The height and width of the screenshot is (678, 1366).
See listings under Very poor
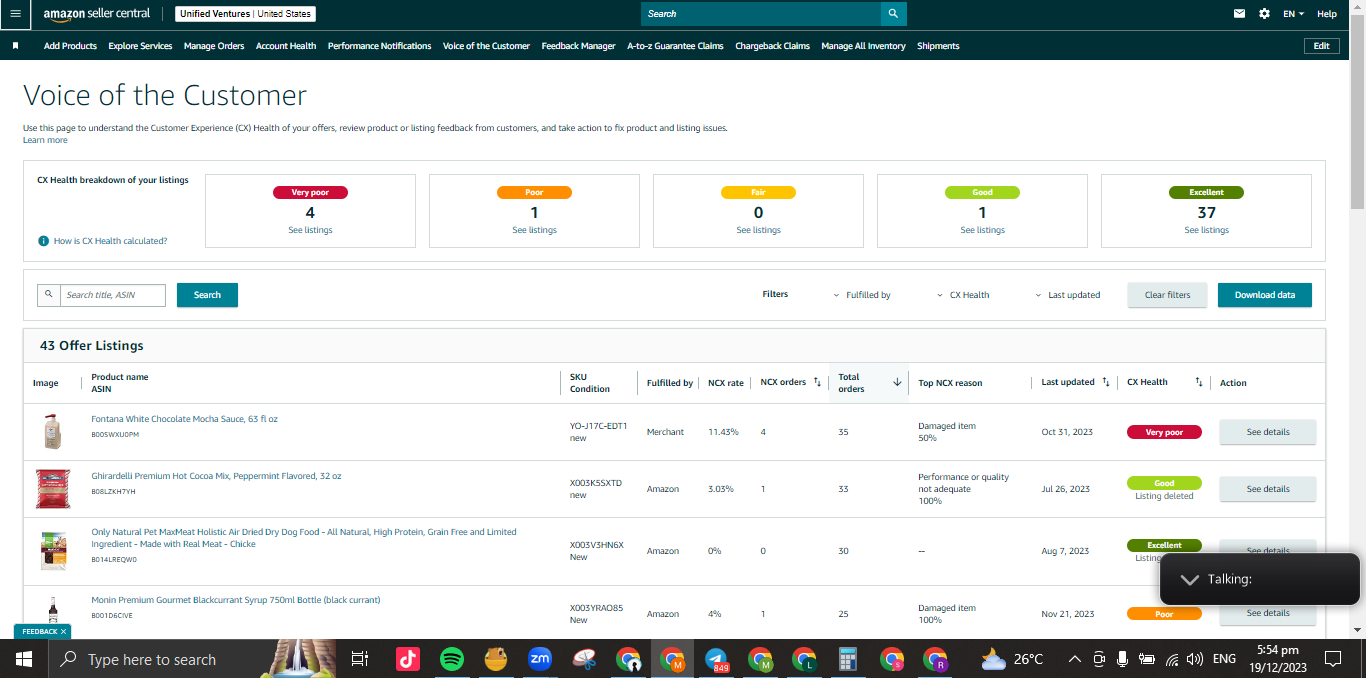pos(310,230)
